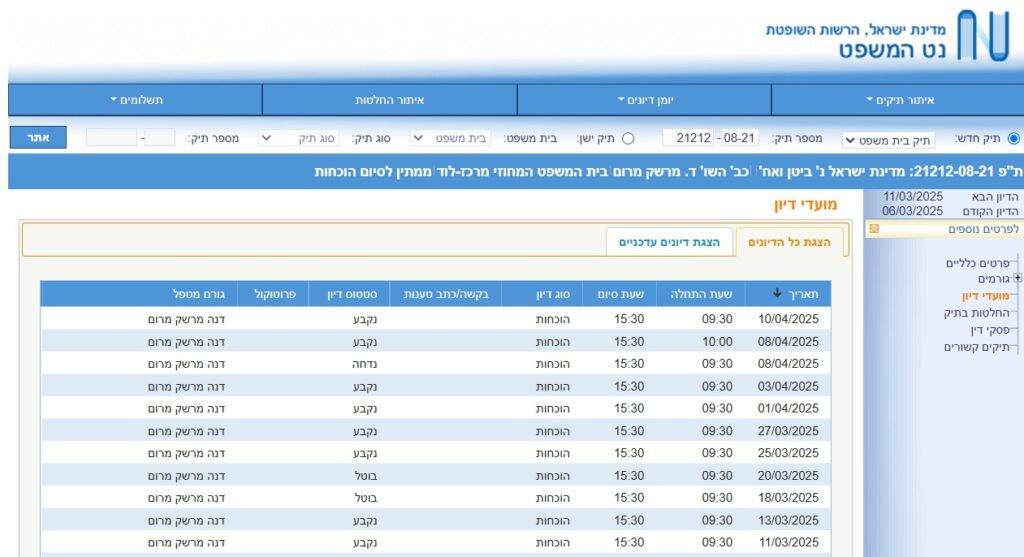Click הדיון הבא date 11/03/2025 in sidebar
Image resolution: width=1024 pixels, height=557 pixels.
pos(913,197)
